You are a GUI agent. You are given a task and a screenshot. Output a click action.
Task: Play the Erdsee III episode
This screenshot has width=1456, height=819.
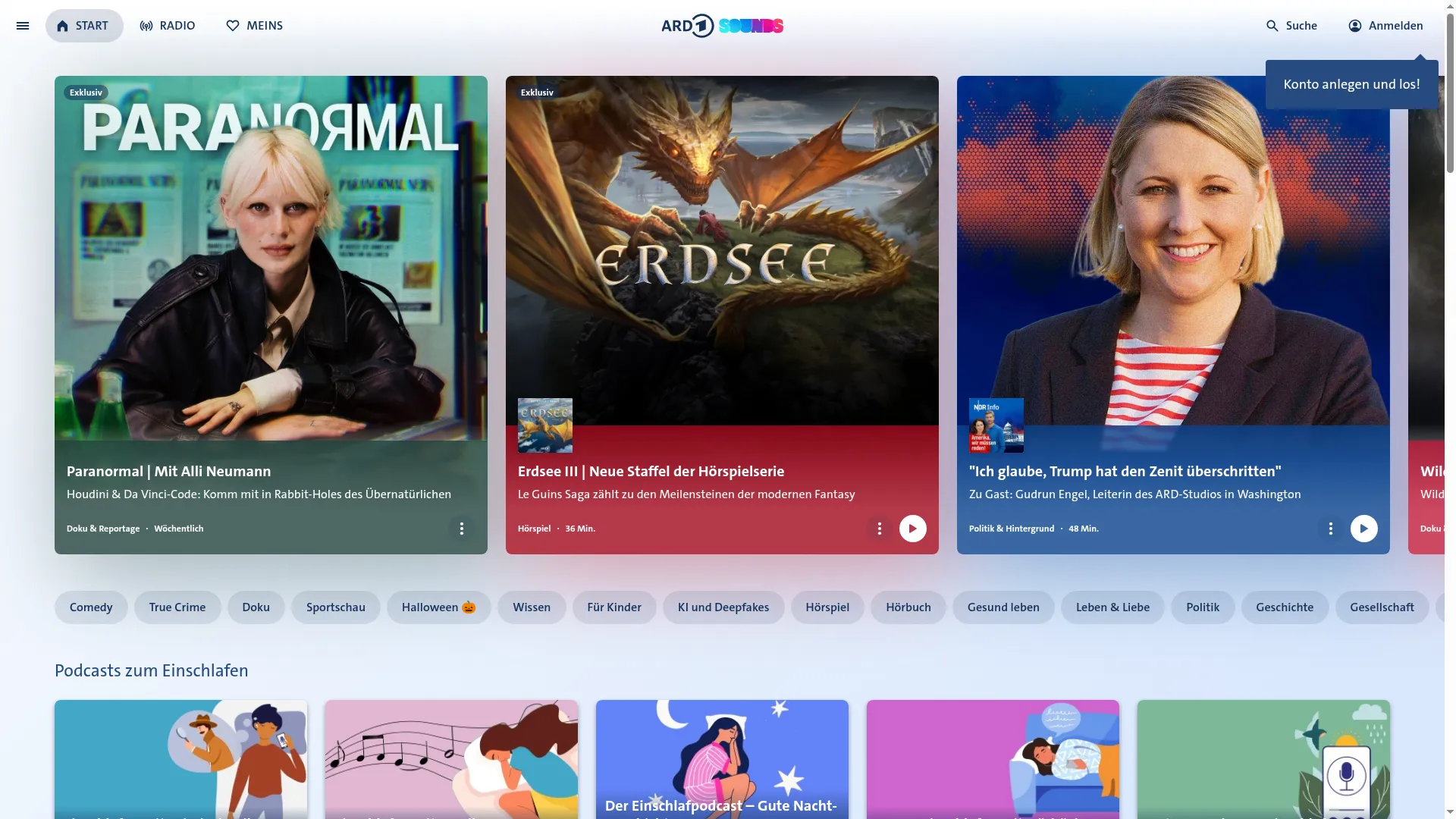(912, 529)
